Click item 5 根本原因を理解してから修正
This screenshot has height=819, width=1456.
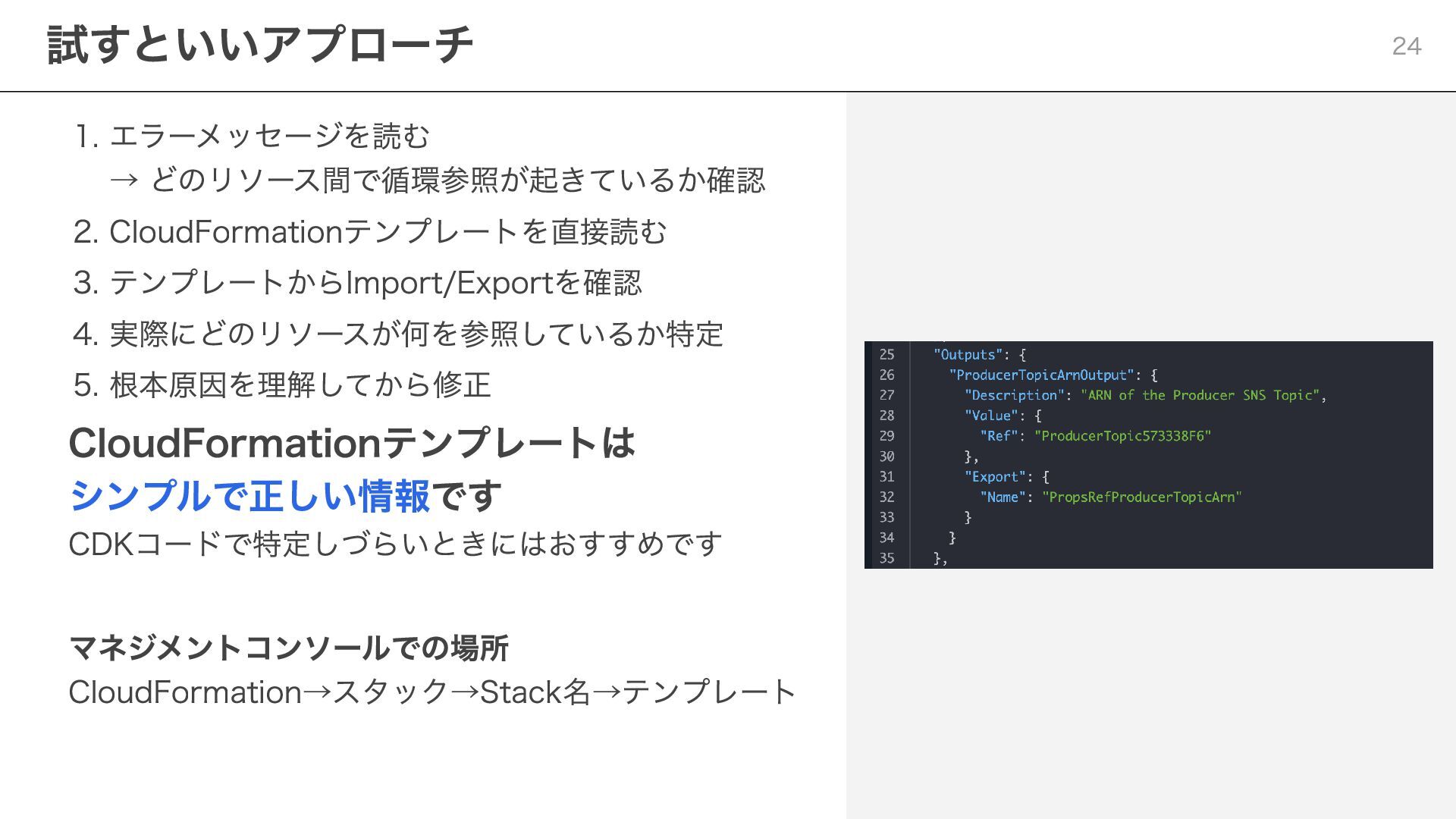click(300, 384)
